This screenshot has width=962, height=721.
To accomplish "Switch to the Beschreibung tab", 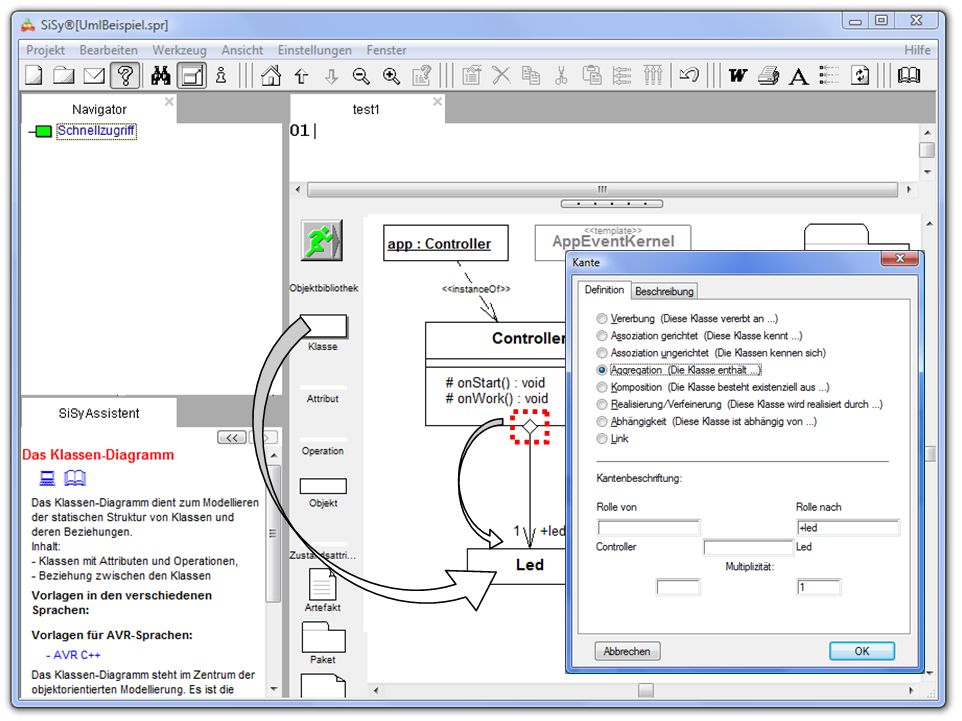I will coord(665,291).
